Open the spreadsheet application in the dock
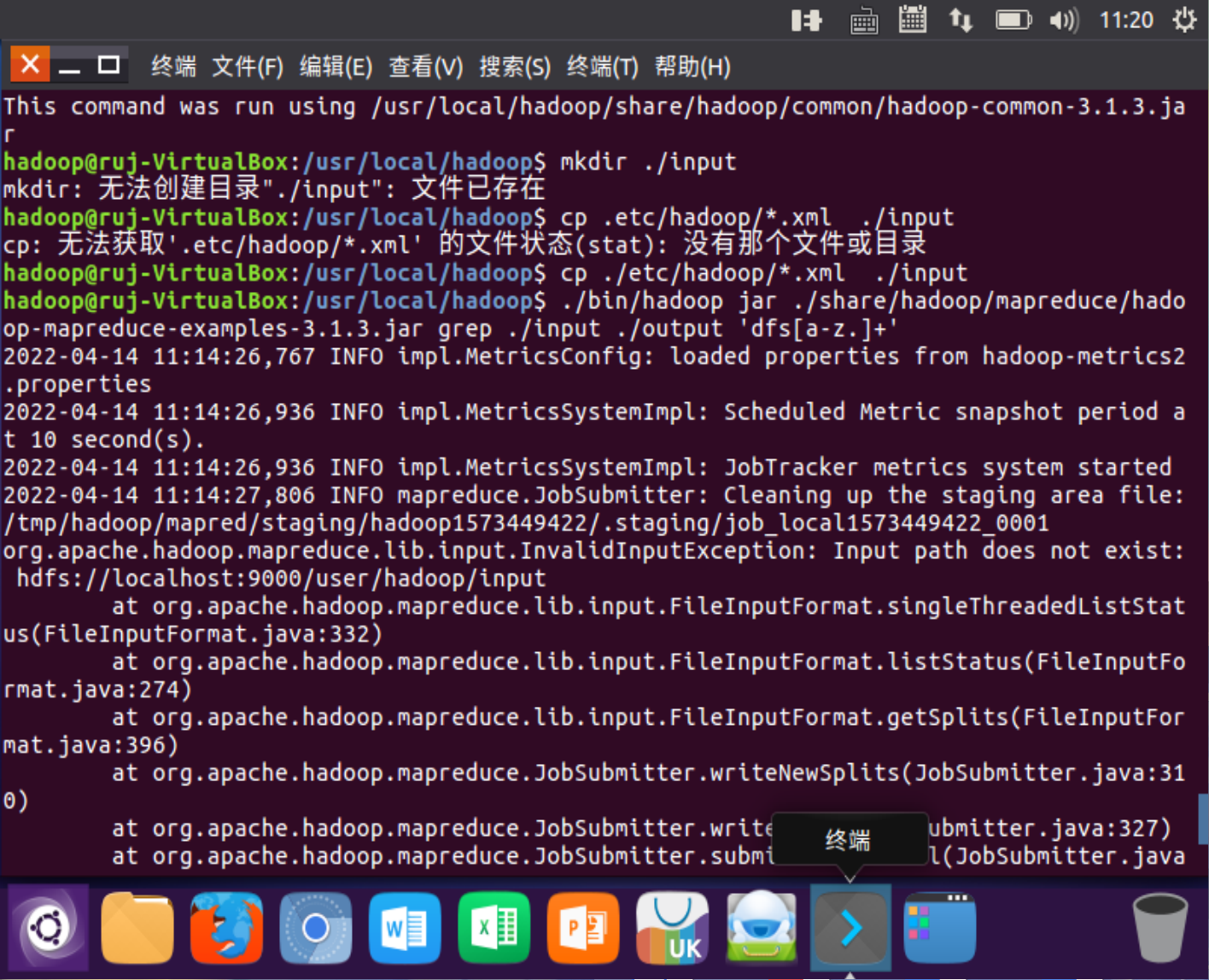The image size is (1209, 980). point(494,926)
